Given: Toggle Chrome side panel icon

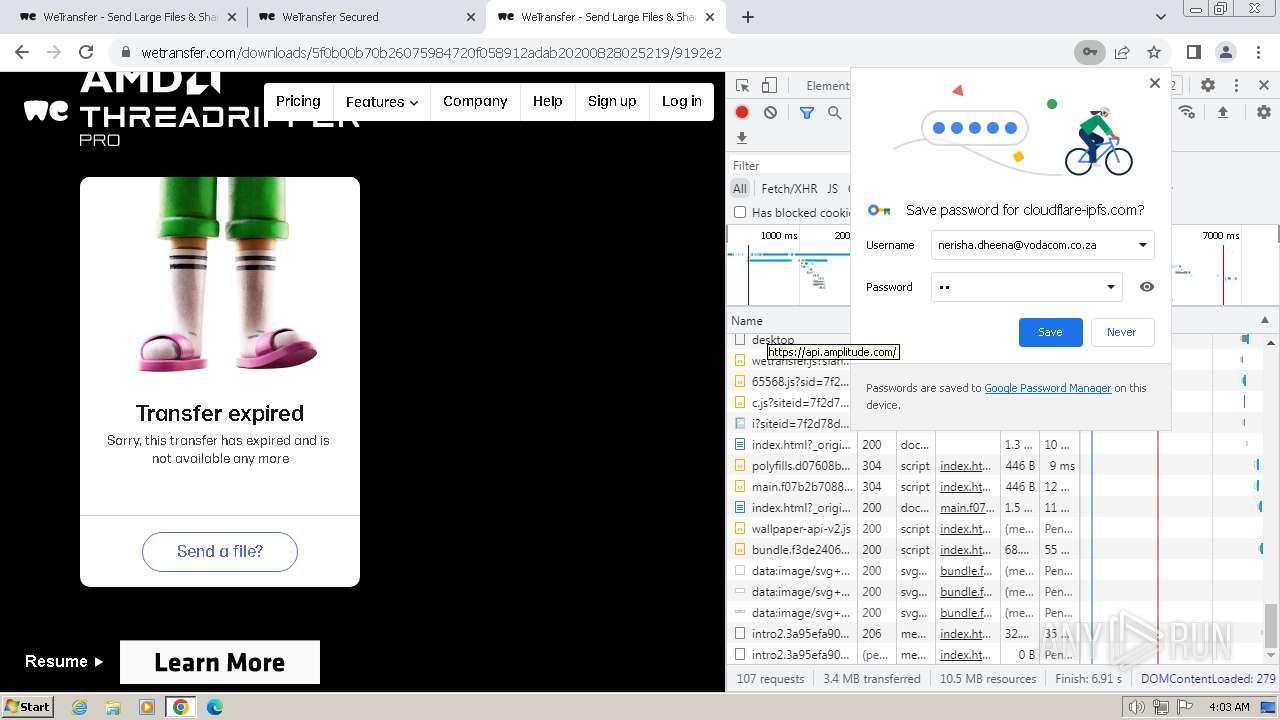Looking at the screenshot, I should (x=1193, y=52).
